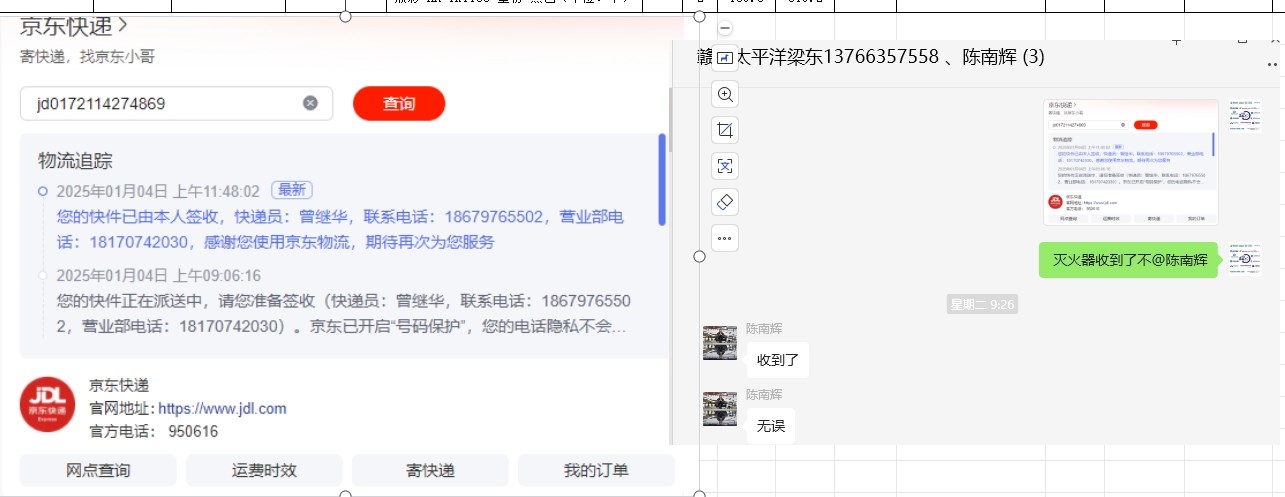Viewport: 1285px width, 497px height.
Task: Click sender avatar beside the screenshot message
Action: 1245,116
